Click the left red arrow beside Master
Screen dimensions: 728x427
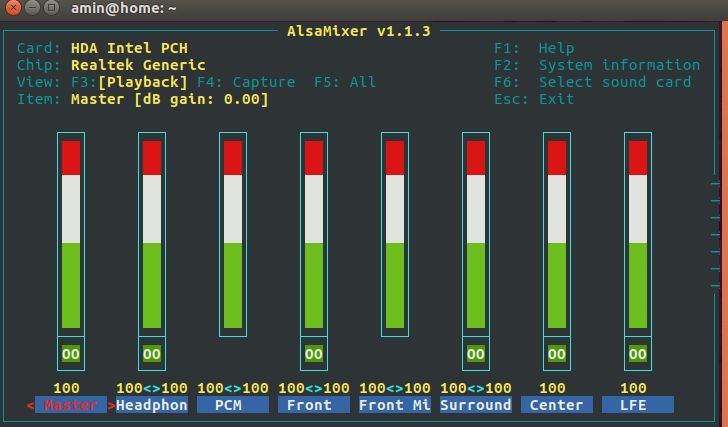pyautogui.click(x=30, y=405)
